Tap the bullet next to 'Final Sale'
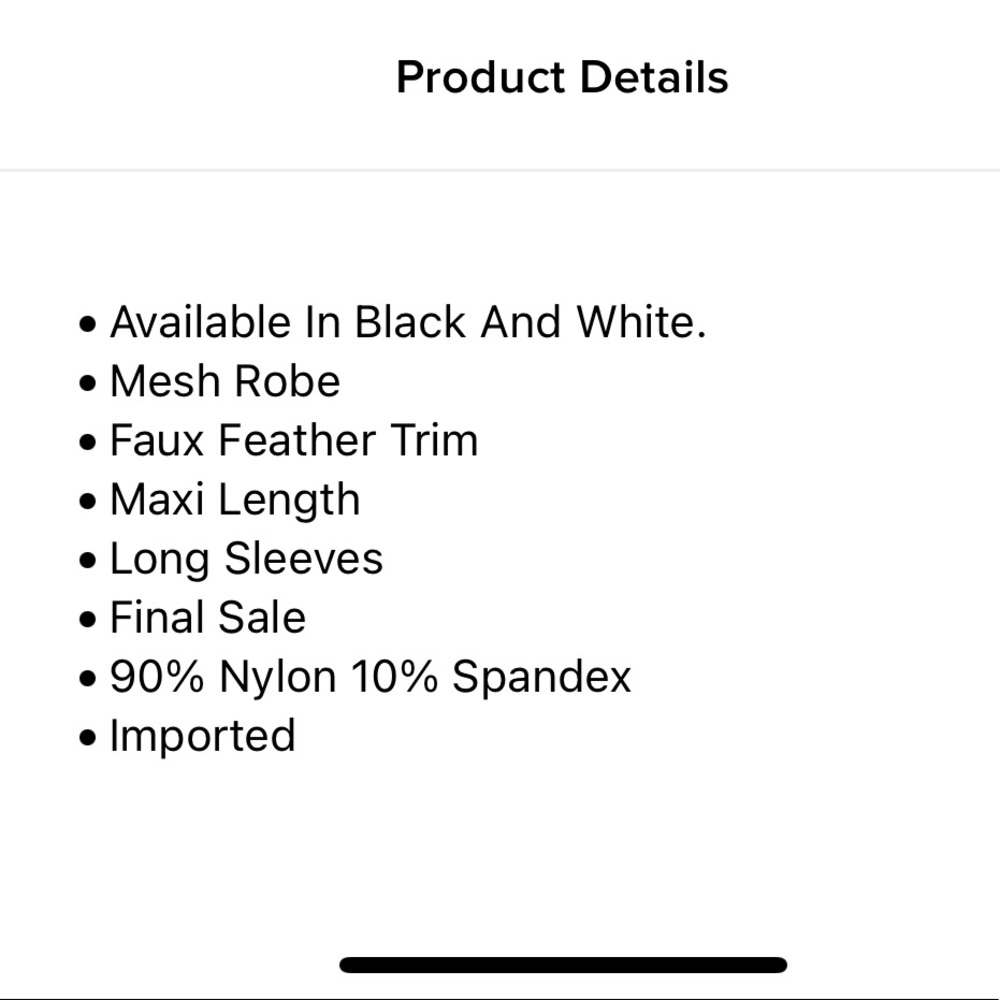 pyautogui.click(x=90, y=620)
